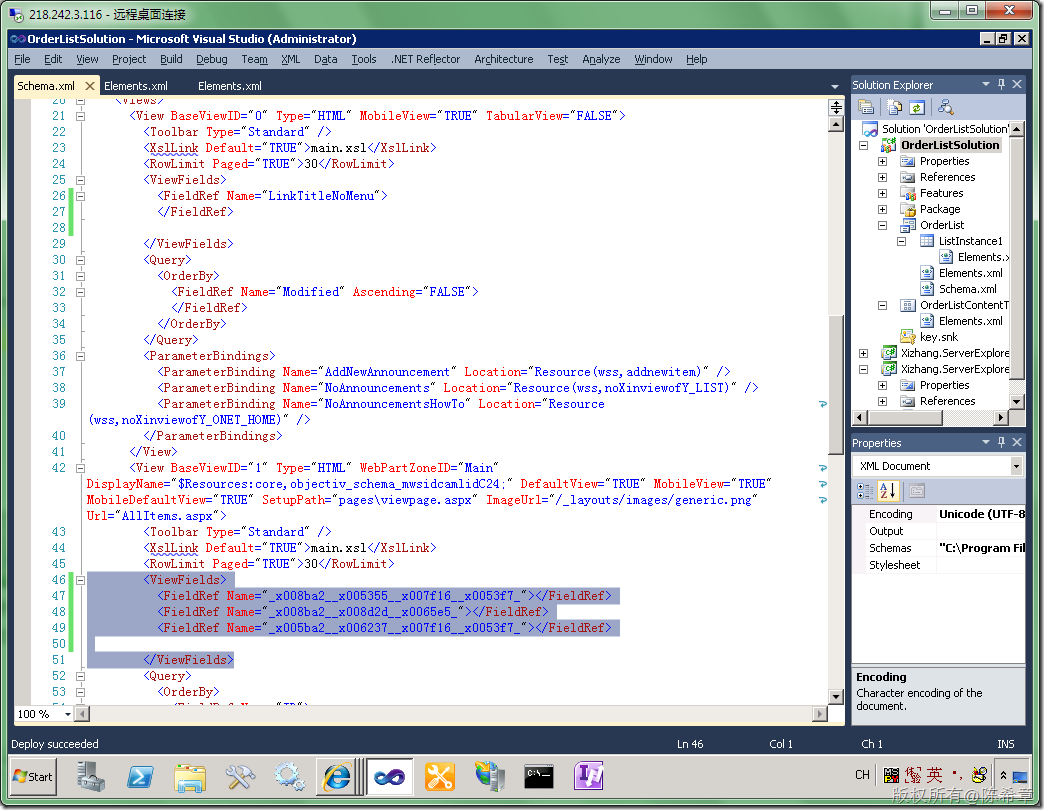Select the OrderListContentT node
Image resolution: width=1044 pixels, height=810 pixels.
pos(964,305)
